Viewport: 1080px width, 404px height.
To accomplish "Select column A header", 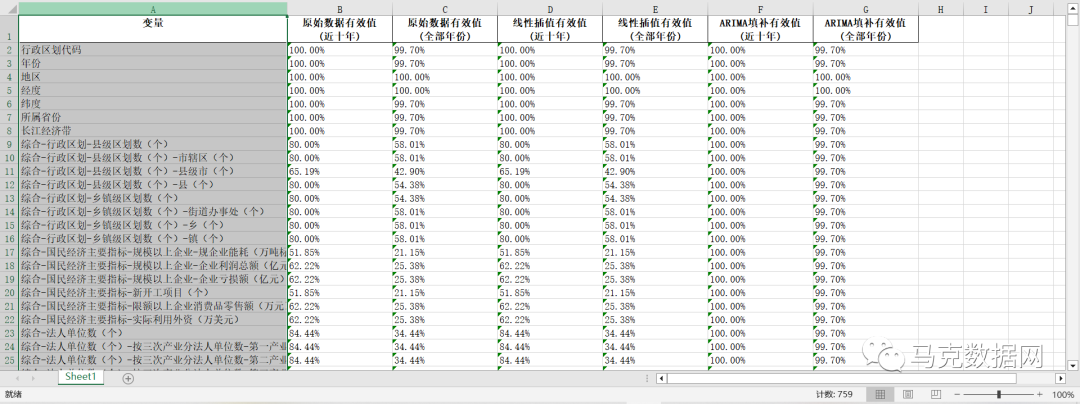I will [153, 8].
